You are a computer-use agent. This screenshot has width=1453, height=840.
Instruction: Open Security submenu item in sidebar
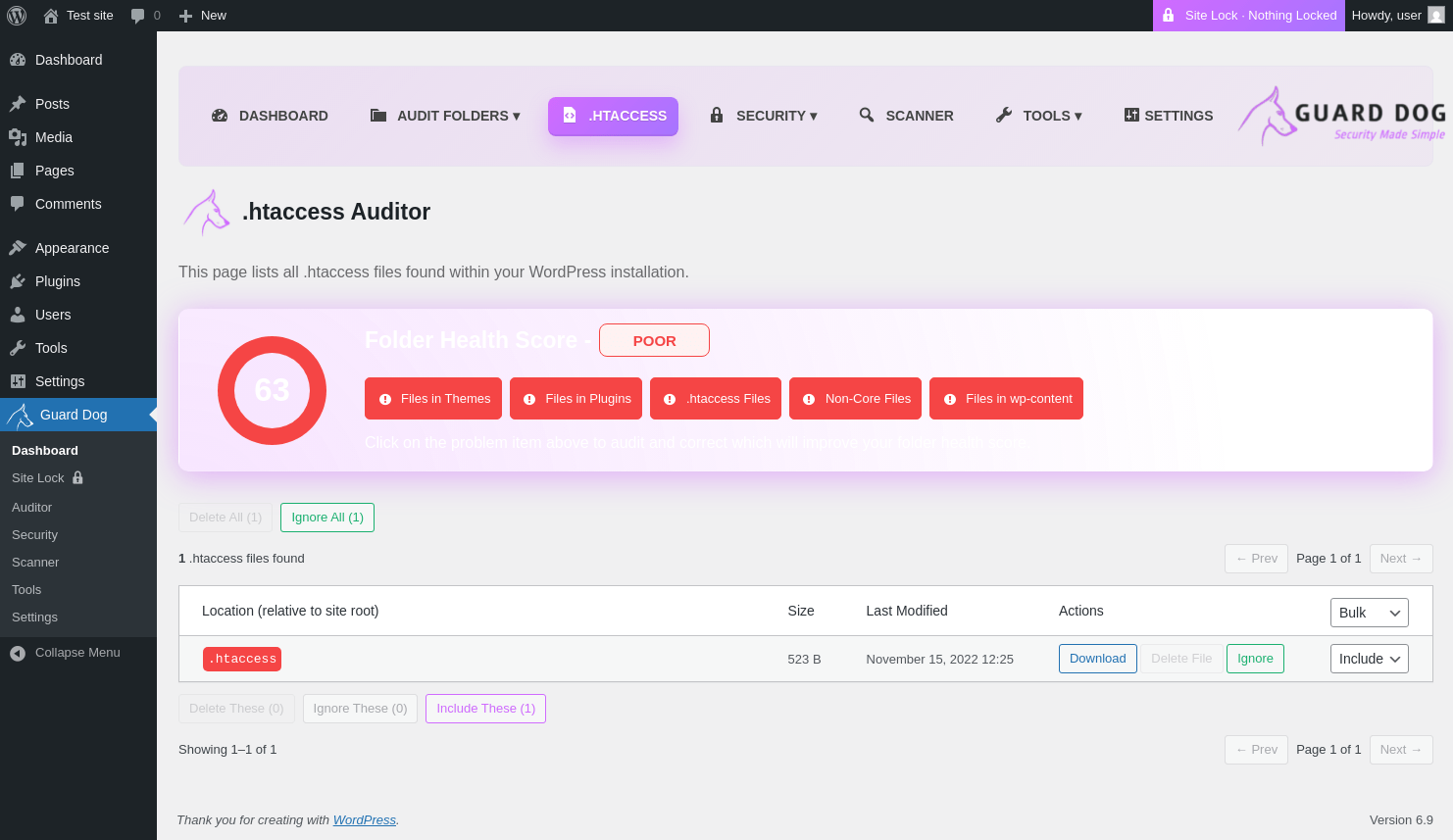pos(34,535)
